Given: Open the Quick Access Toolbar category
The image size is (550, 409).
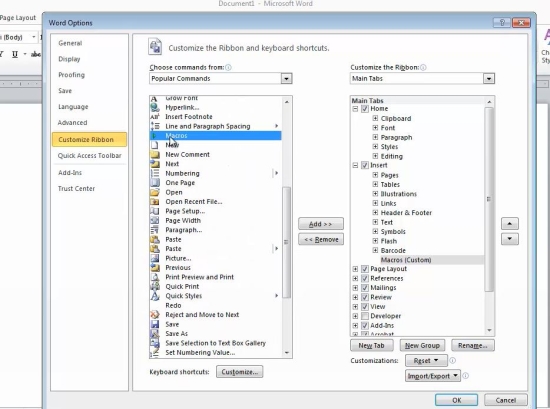Looking at the screenshot, I should (x=90, y=155).
